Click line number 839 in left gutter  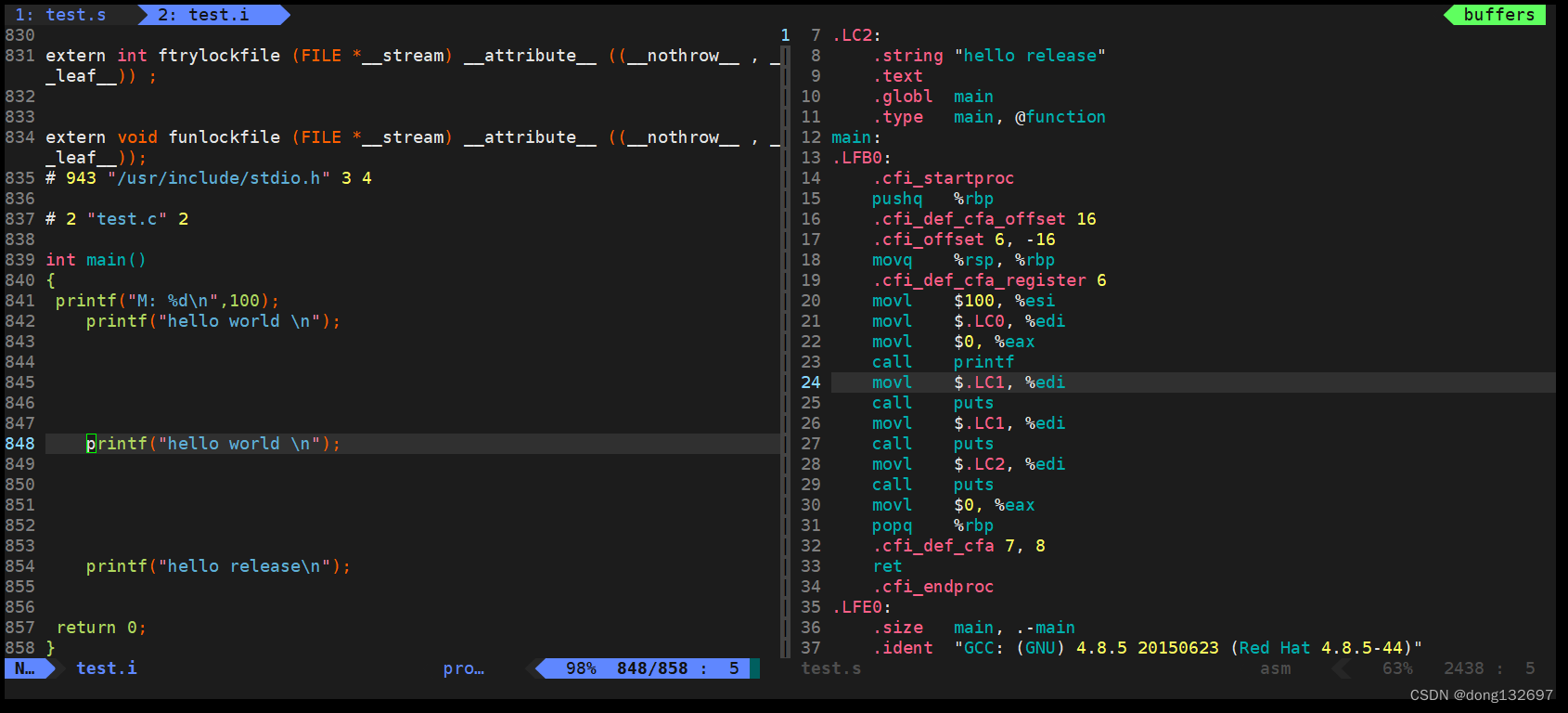coord(19,260)
